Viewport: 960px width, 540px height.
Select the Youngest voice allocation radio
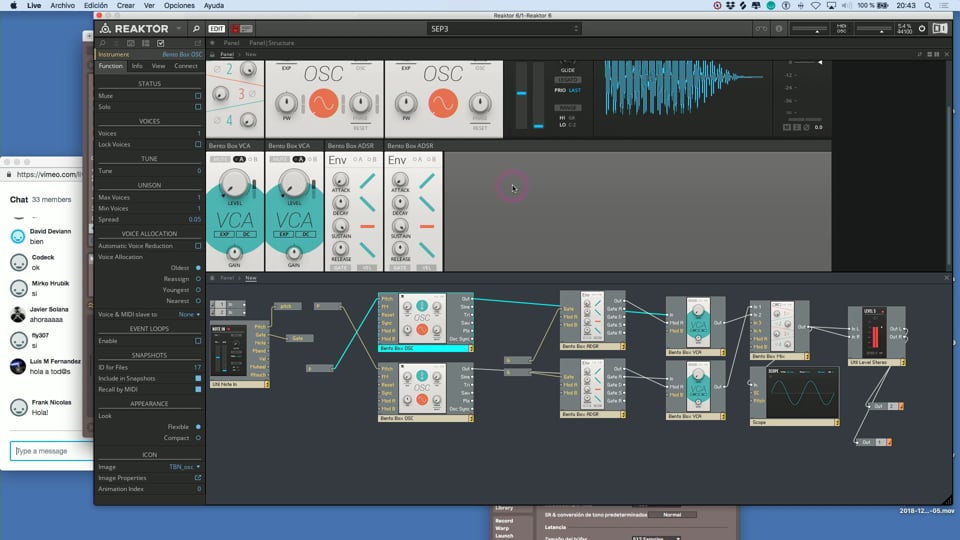pyautogui.click(x=198, y=290)
